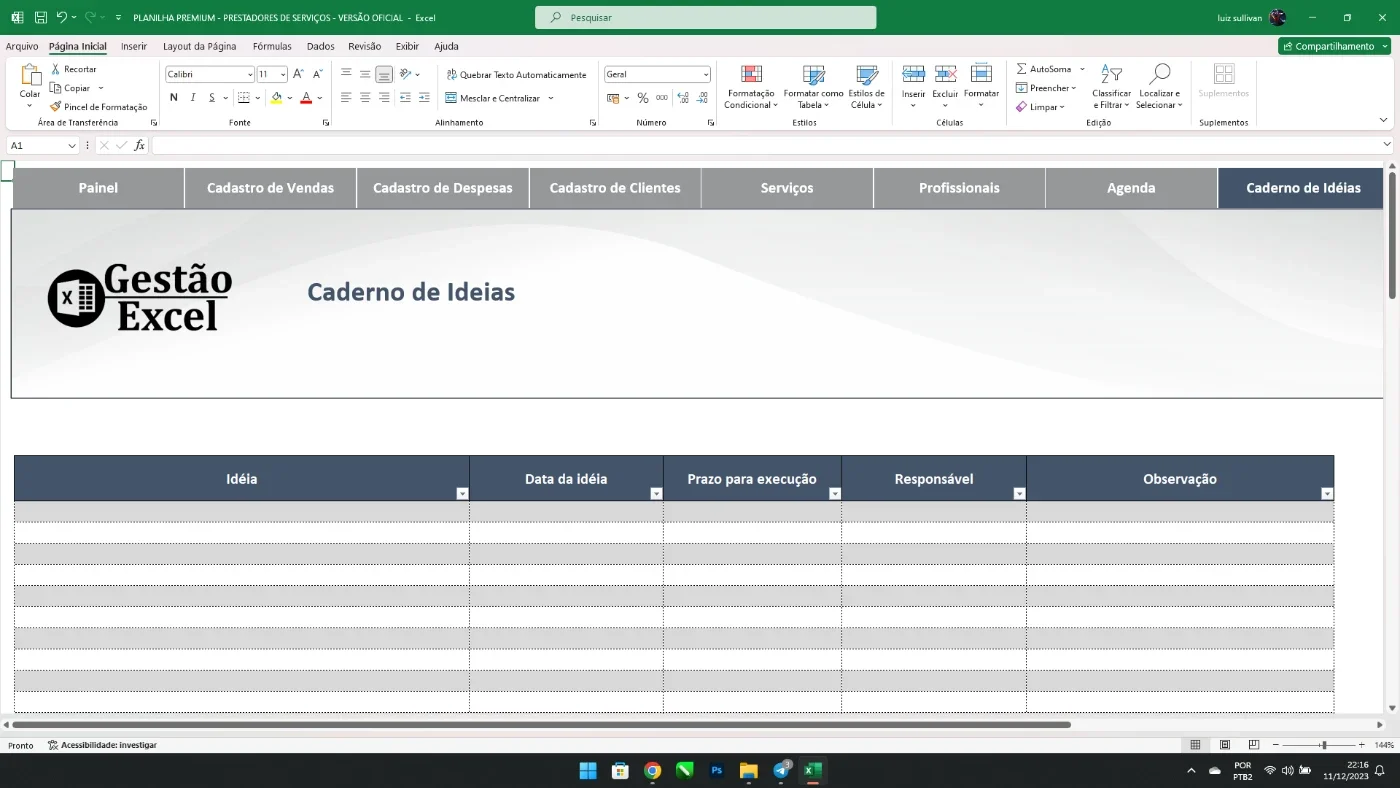Apply percent style format
Screen dimensions: 1400x788
tap(643, 98)
